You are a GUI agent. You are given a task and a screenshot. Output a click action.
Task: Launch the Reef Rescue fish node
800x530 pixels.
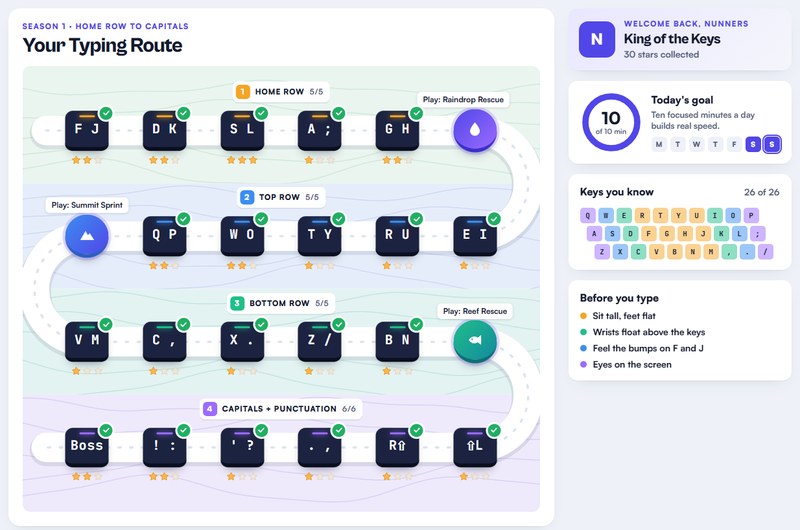[x=475, y=341]
